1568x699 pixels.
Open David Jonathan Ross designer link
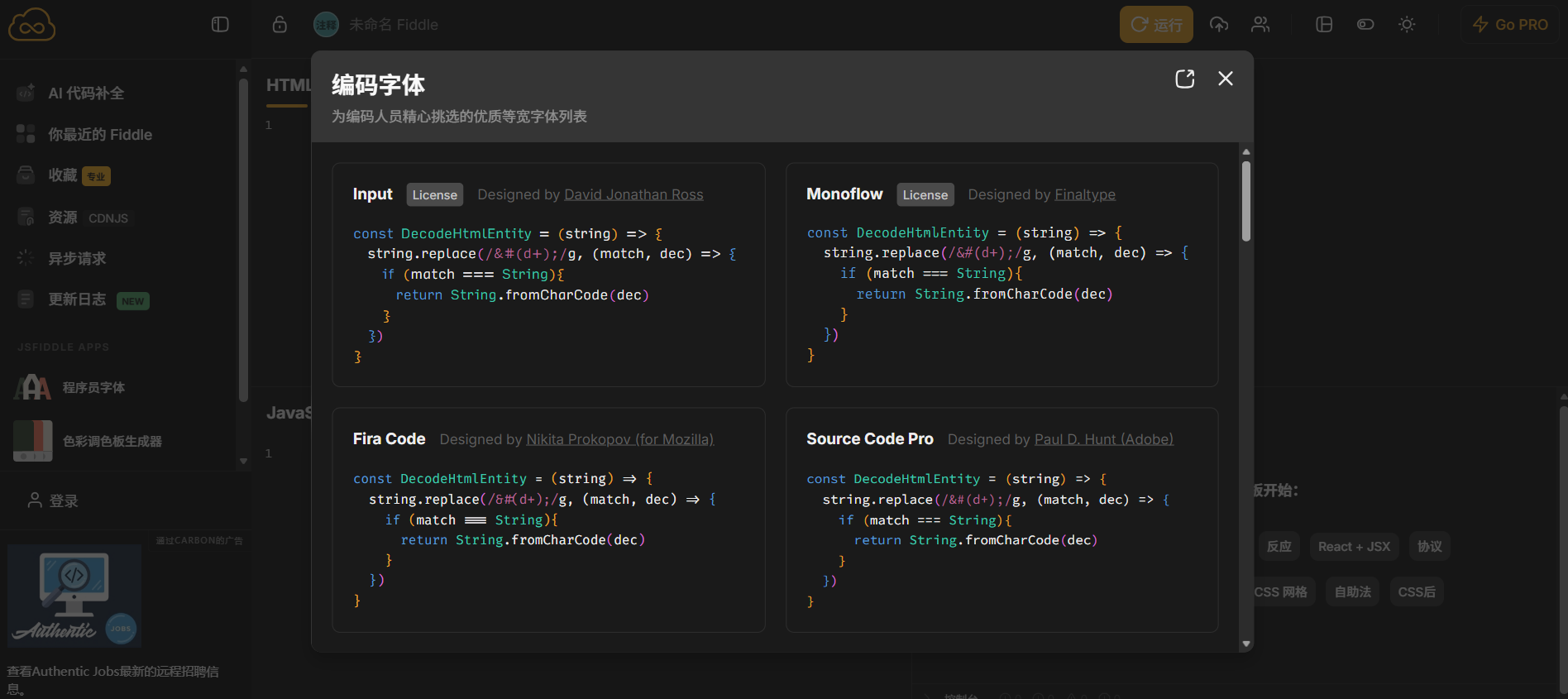click(633, 194)
